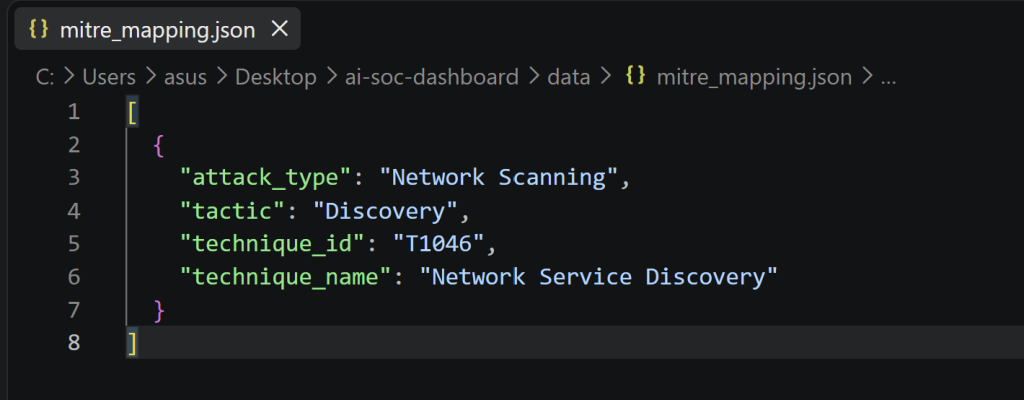Expand the breadcrumb ellipsis symbols
The height and width of the screenshot is (400, 1024).
pos(888,77)
